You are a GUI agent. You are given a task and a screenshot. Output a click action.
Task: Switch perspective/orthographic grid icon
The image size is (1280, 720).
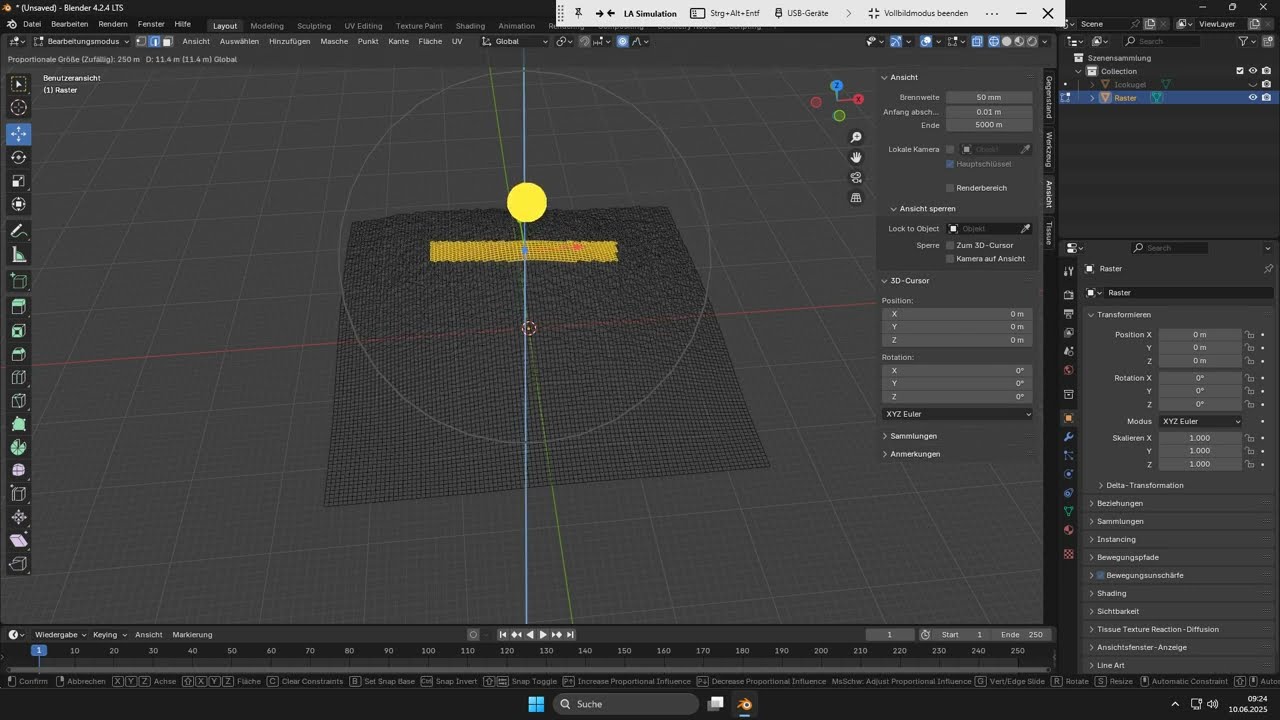(x=856, y=198)
